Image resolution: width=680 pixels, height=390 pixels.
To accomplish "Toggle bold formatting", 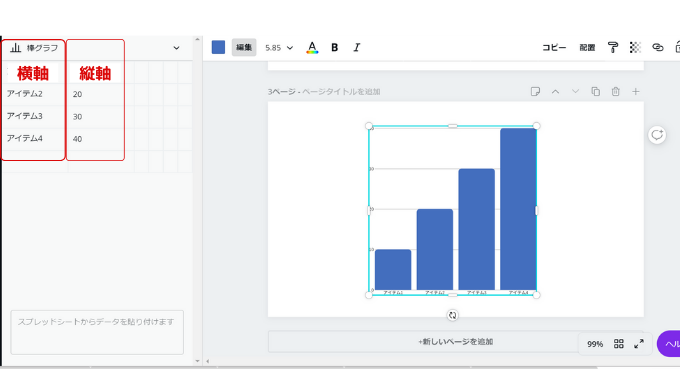I will pyautogui.click(x=334, y=47).
